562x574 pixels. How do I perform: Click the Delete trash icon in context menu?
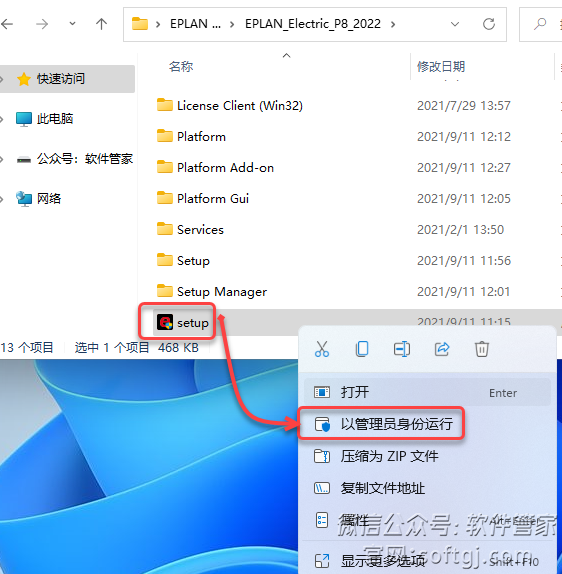(482, 349)
